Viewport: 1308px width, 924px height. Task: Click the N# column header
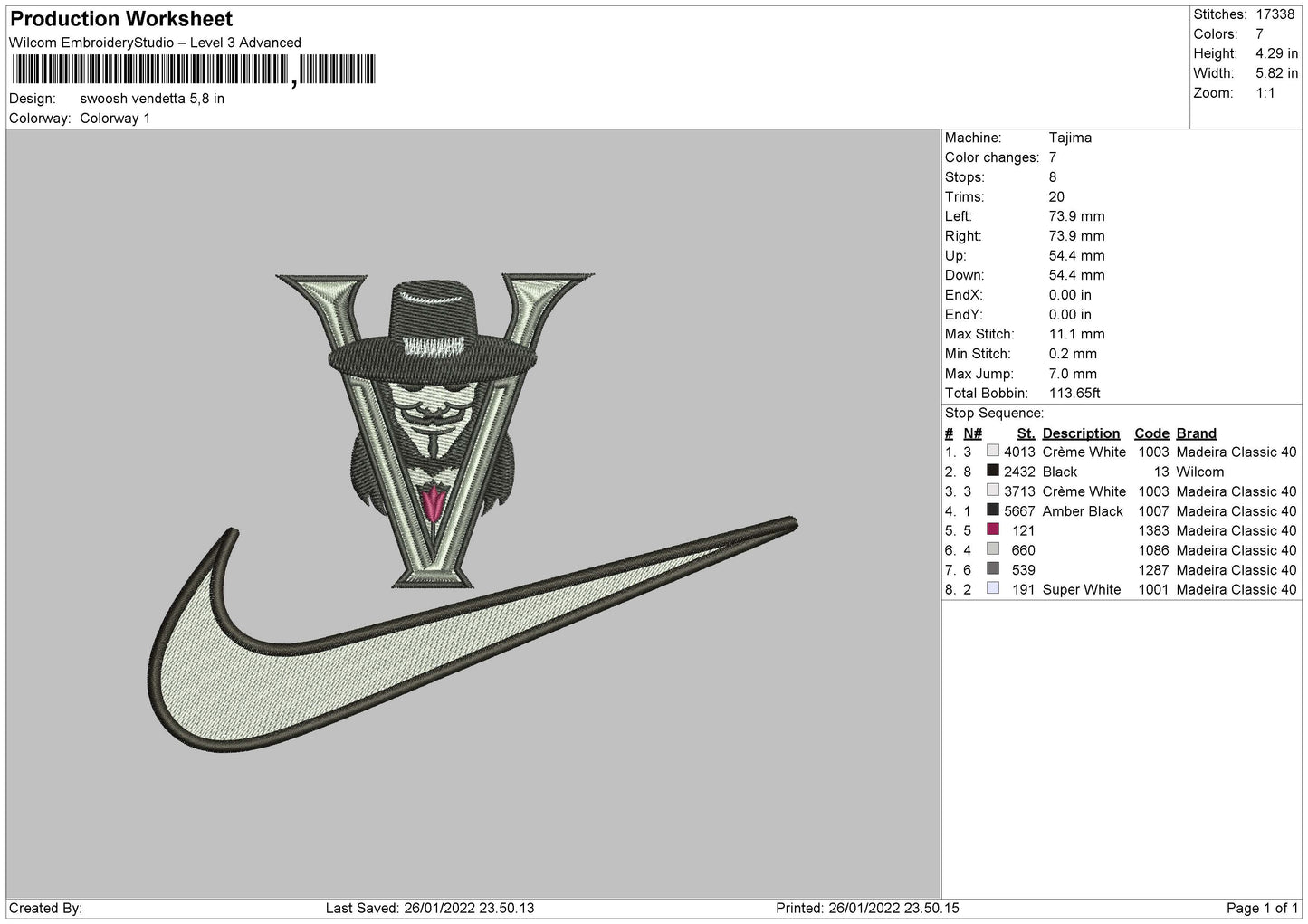(x=972, y=433)
